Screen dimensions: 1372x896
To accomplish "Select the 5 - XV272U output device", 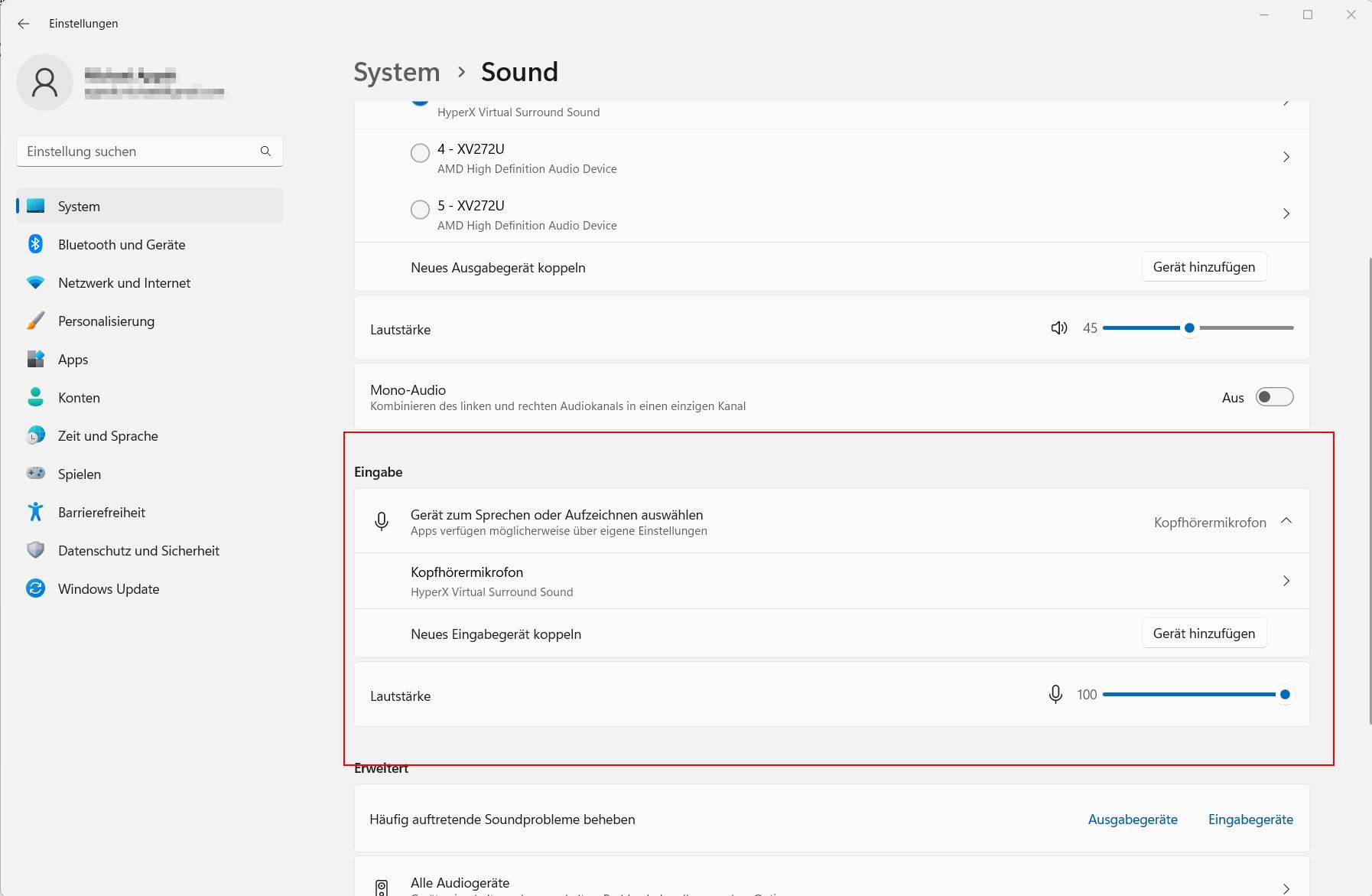I will pyautogui.click(x=420, y=210).
